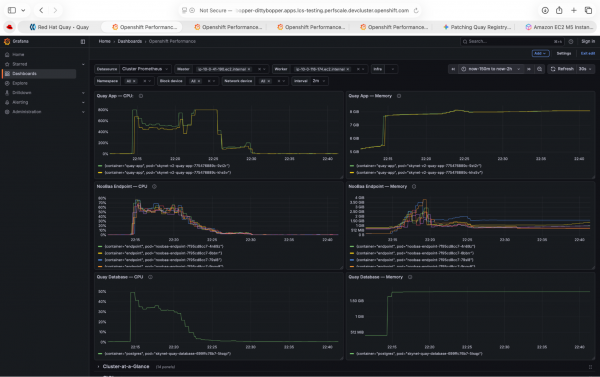Show info for Quay App Memory panel
The height and width of the screenshot is (377, 600).
(399, 96)
